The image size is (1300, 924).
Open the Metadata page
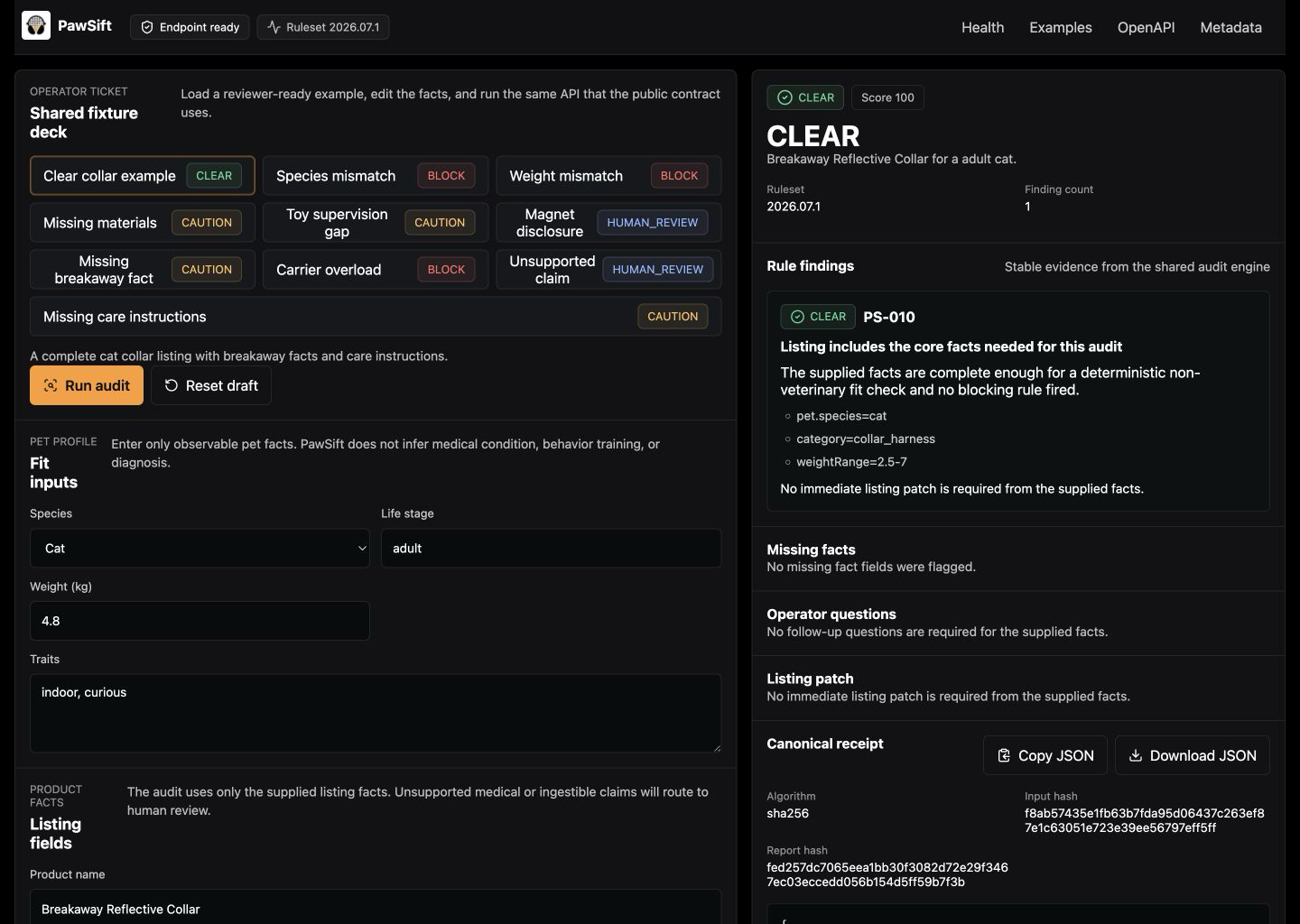[1230, 27]
